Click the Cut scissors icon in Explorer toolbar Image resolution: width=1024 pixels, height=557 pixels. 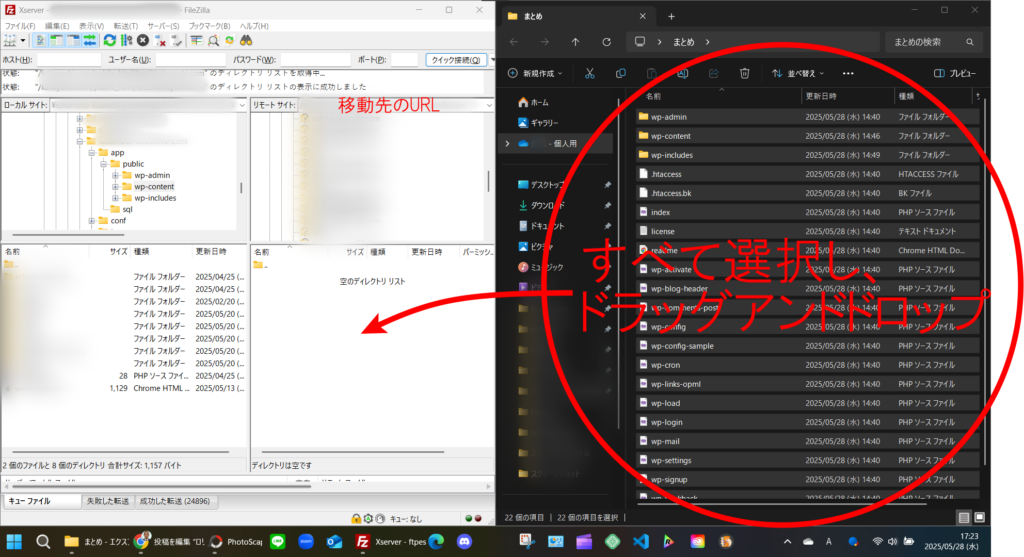tap(590, 73)
